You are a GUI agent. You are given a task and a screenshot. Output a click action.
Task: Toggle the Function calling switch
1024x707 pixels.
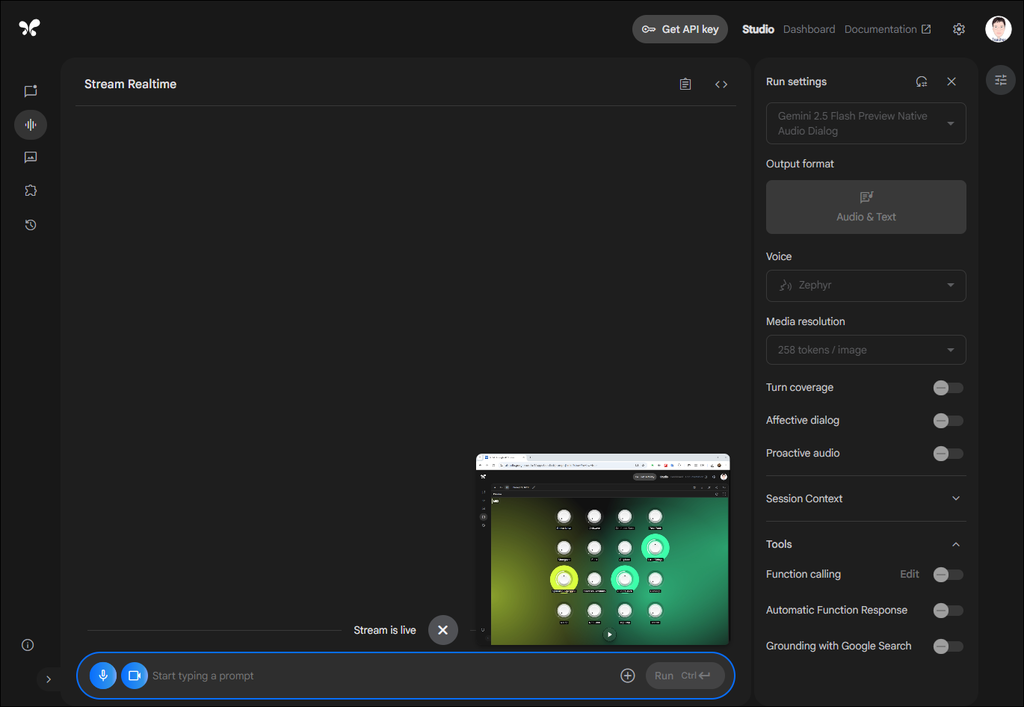(948, 574)
